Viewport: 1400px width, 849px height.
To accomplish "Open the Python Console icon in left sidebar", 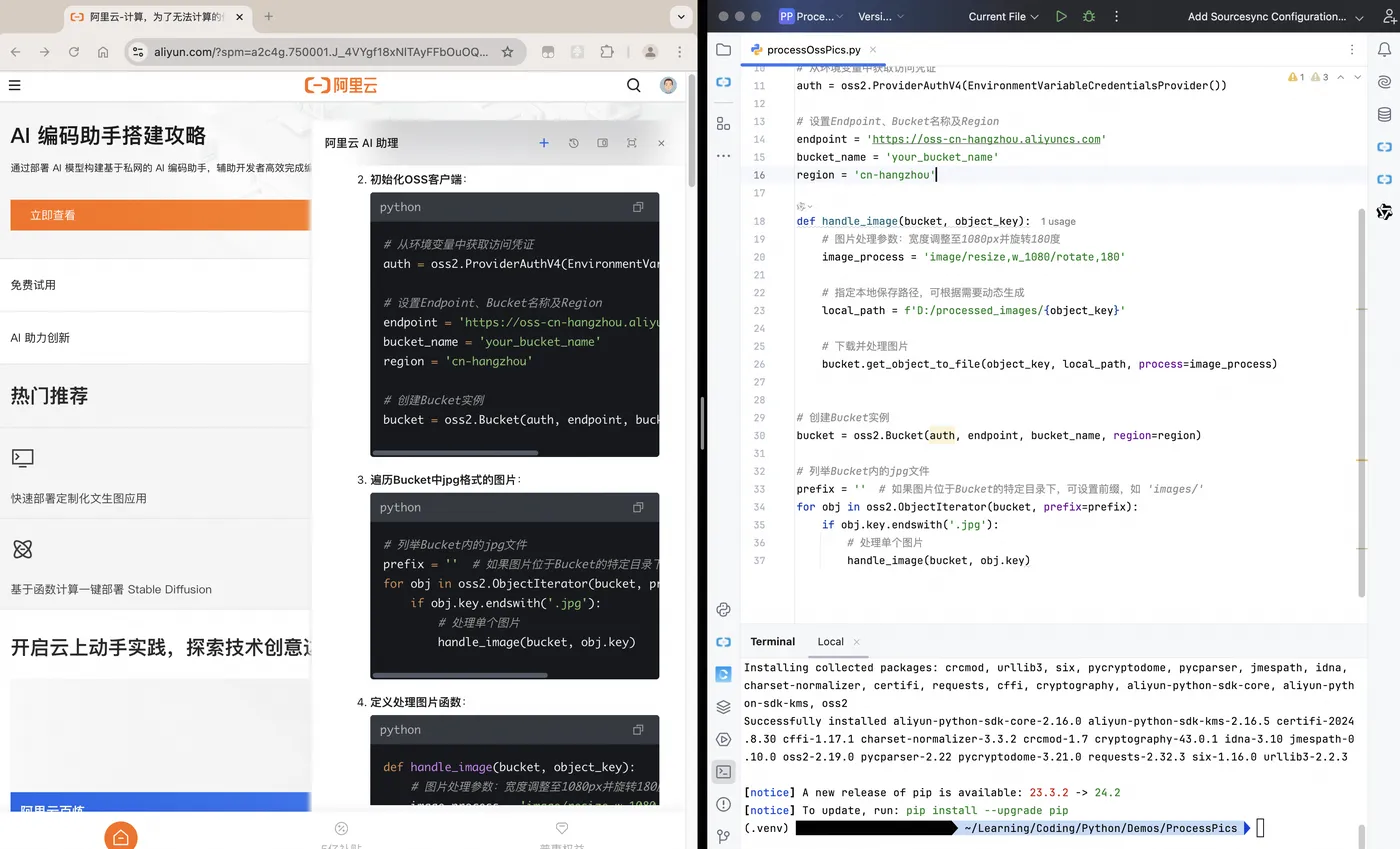I will [x=723, y=609].
